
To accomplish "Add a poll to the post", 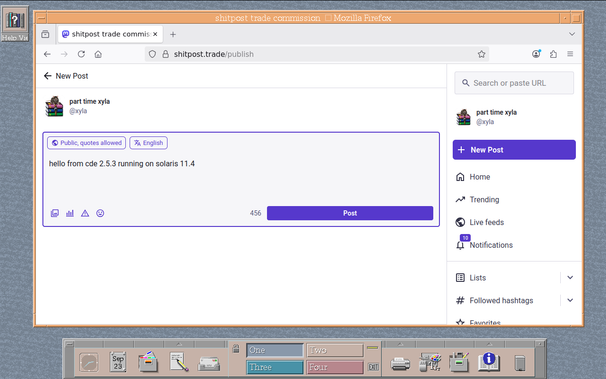I will point(70,213).
